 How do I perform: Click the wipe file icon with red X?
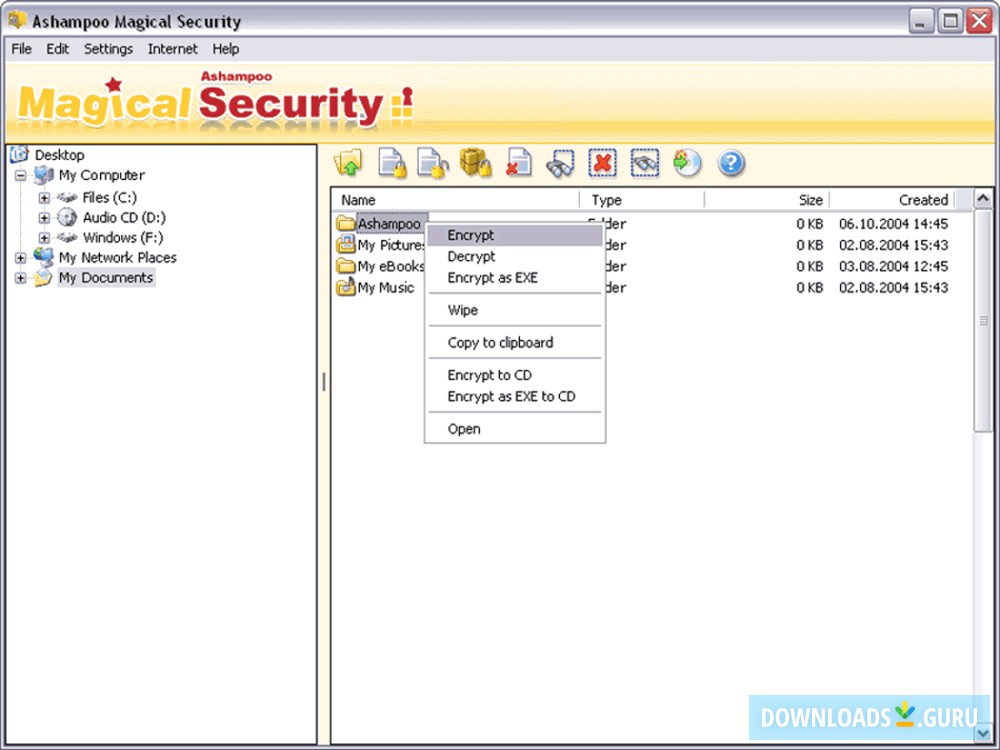(x=518, y=163)
